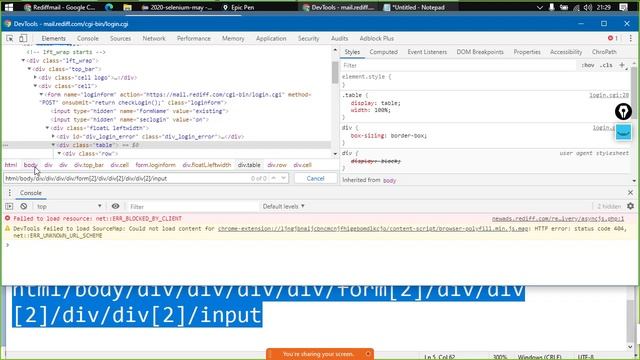Open the DevTools customize menu icon
The width and height of the screenshot is (640, 360).
[631, 38]
